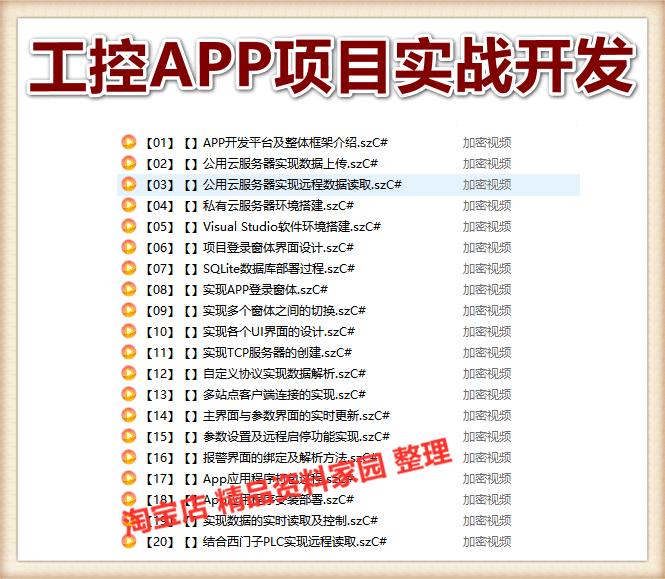Select 结合西门子PLC实现远程读取.szC# file
This screenshot has height=579, width=665.
[295, 541]
